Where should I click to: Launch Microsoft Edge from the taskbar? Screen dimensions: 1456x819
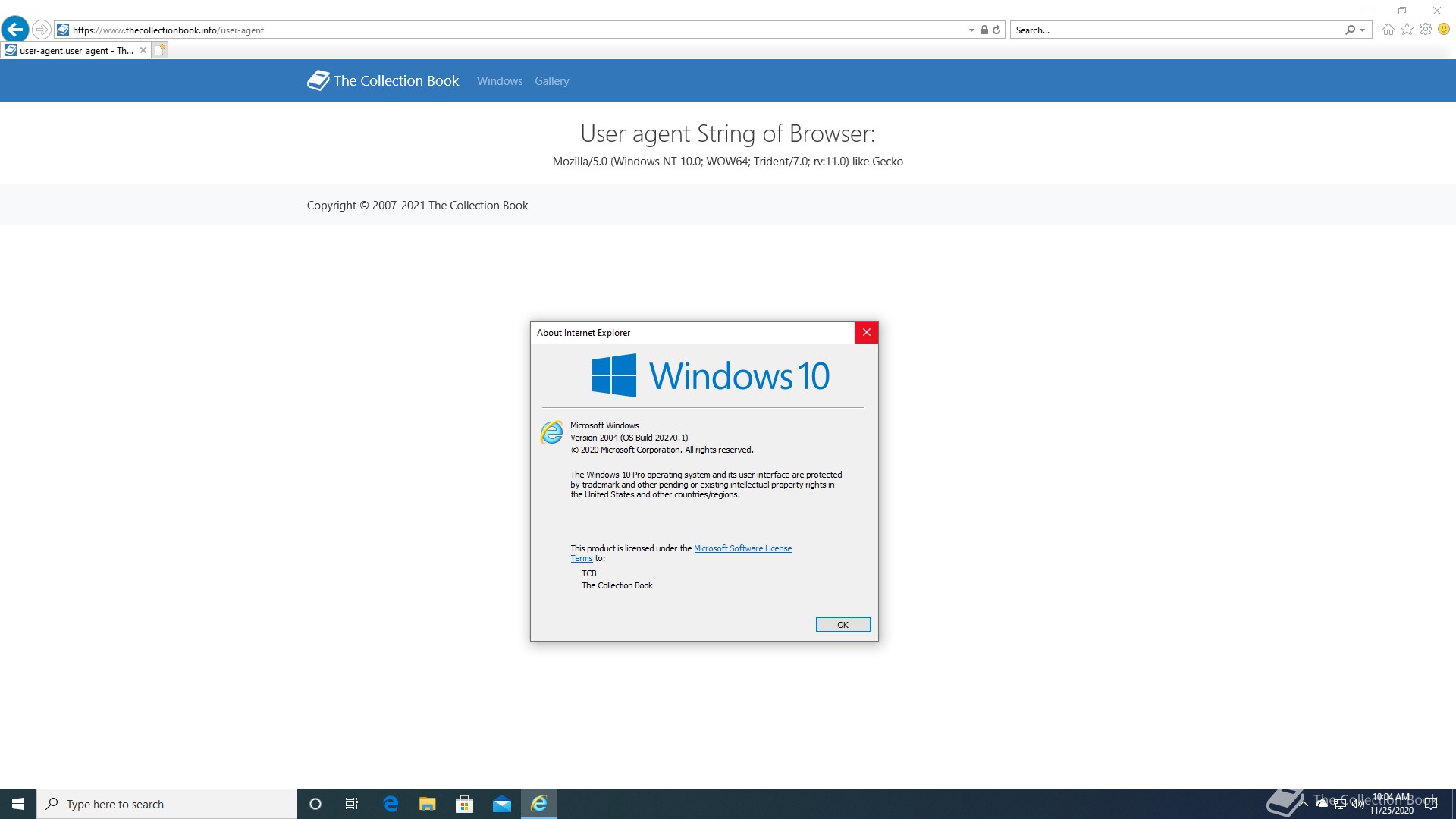coord(391,804)
